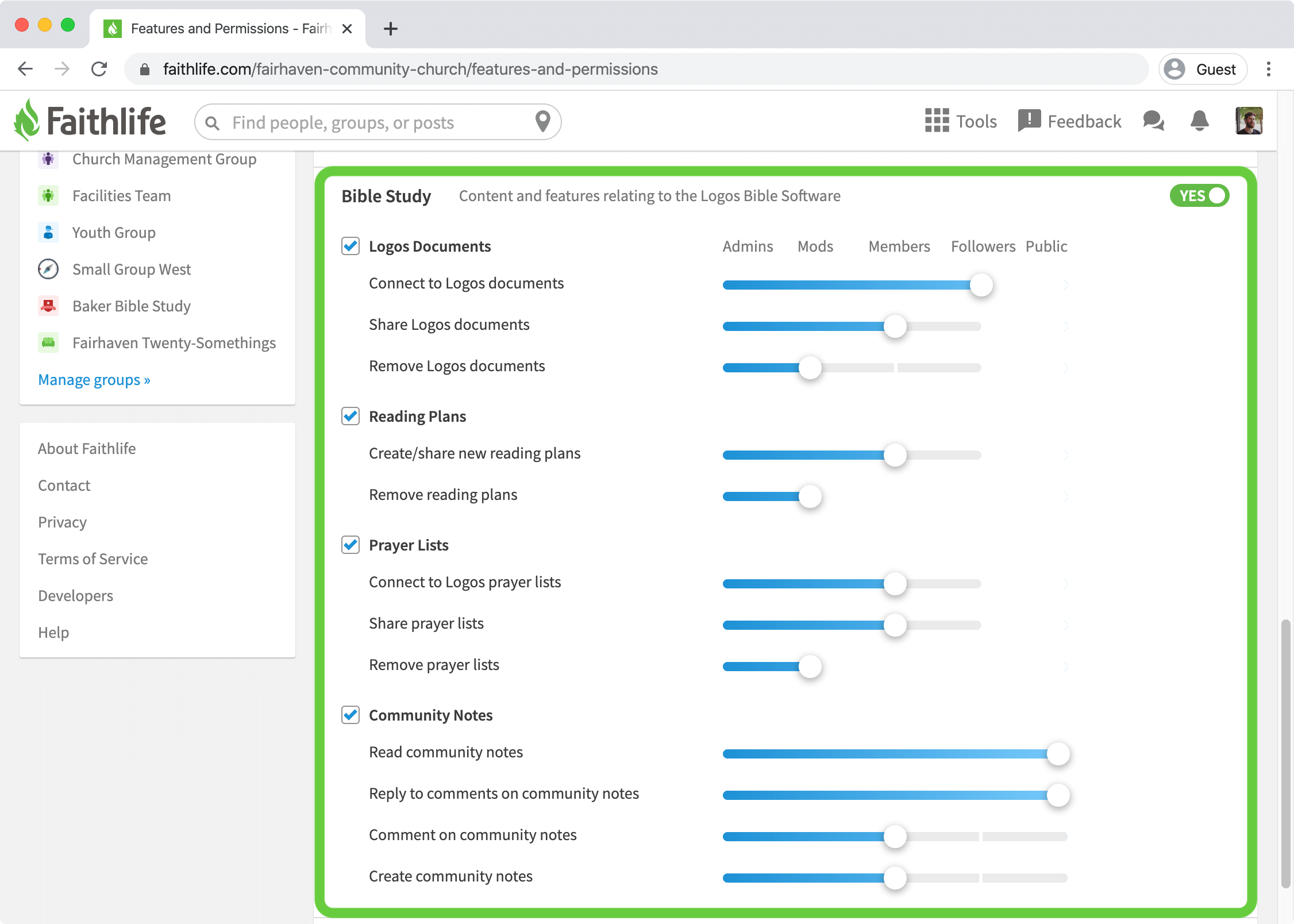The image size is (1294, 924).
Task: Open a new browser tab
Action: (x=391, y=29)
